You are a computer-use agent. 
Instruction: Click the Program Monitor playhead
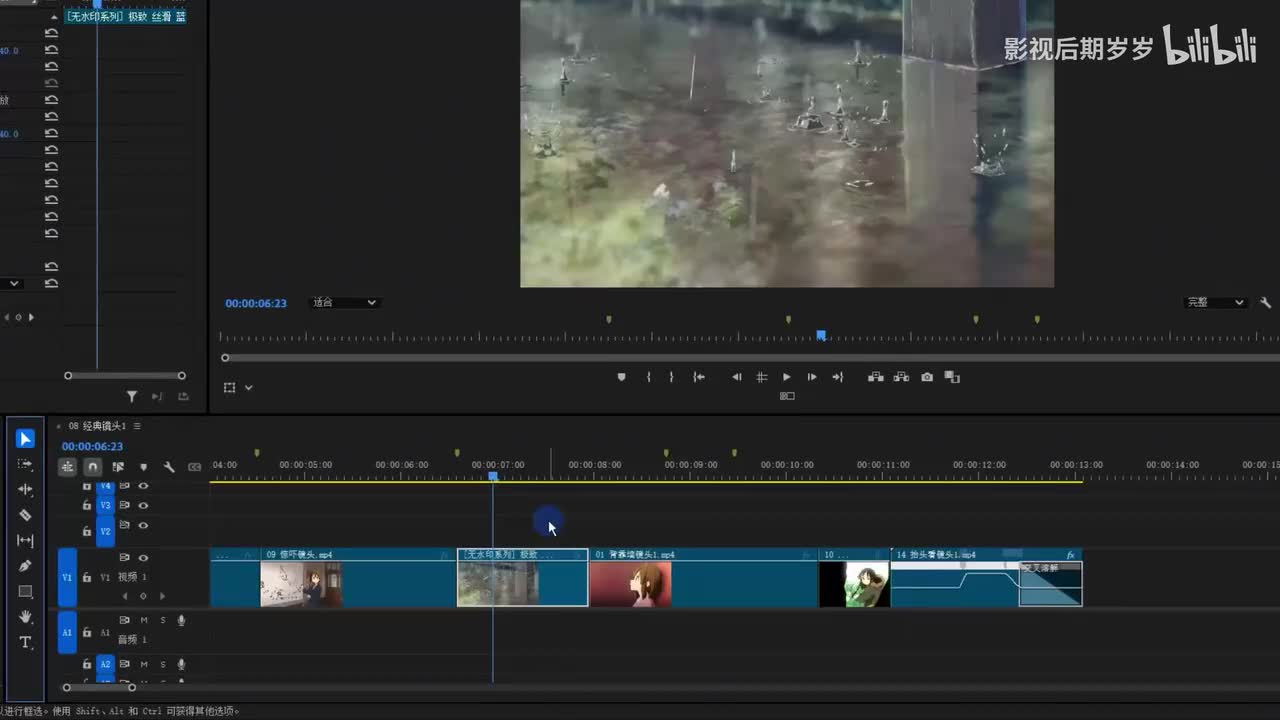[821, 336]
